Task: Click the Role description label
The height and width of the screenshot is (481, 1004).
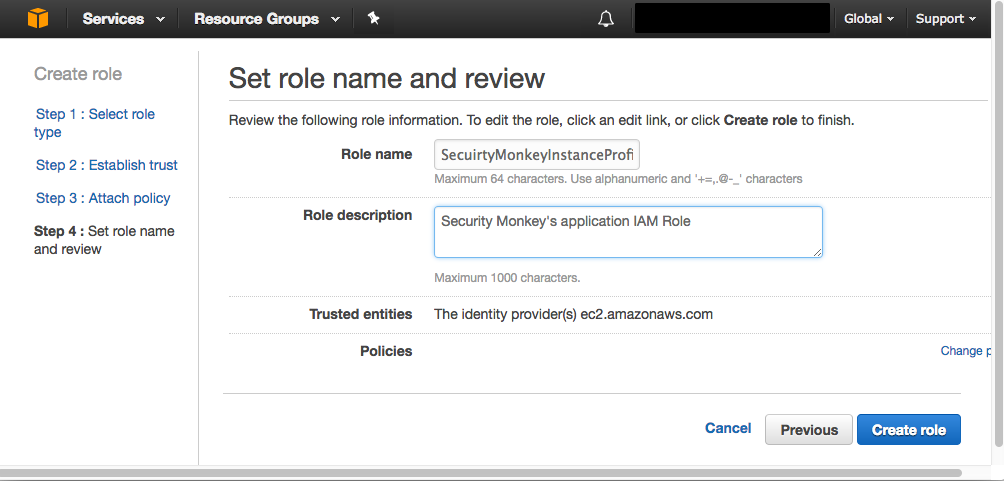Action: point(357,215)
